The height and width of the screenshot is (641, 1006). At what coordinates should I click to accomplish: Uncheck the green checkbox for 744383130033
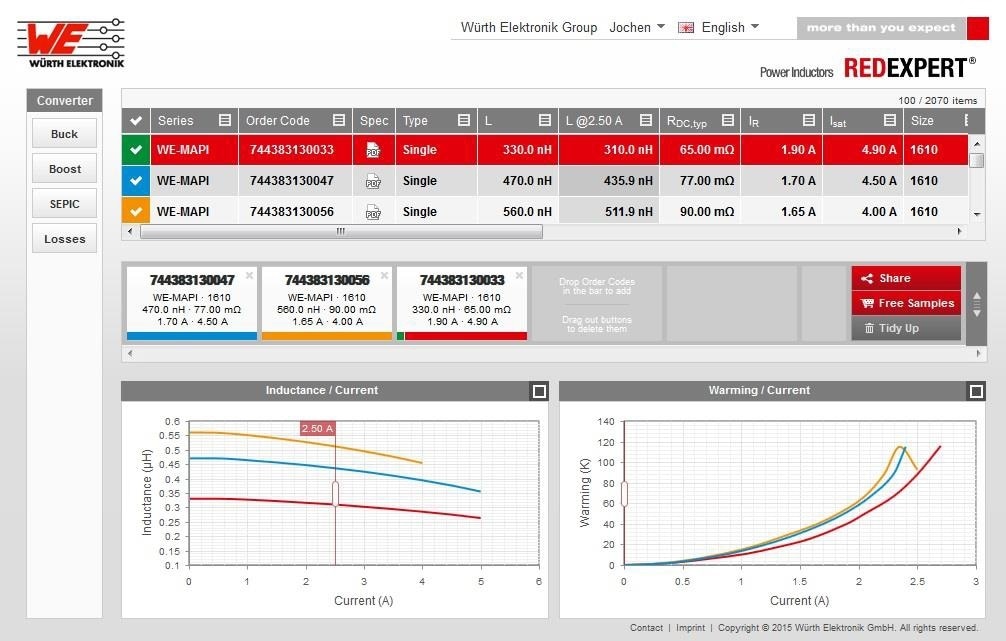tap(136, 150)
